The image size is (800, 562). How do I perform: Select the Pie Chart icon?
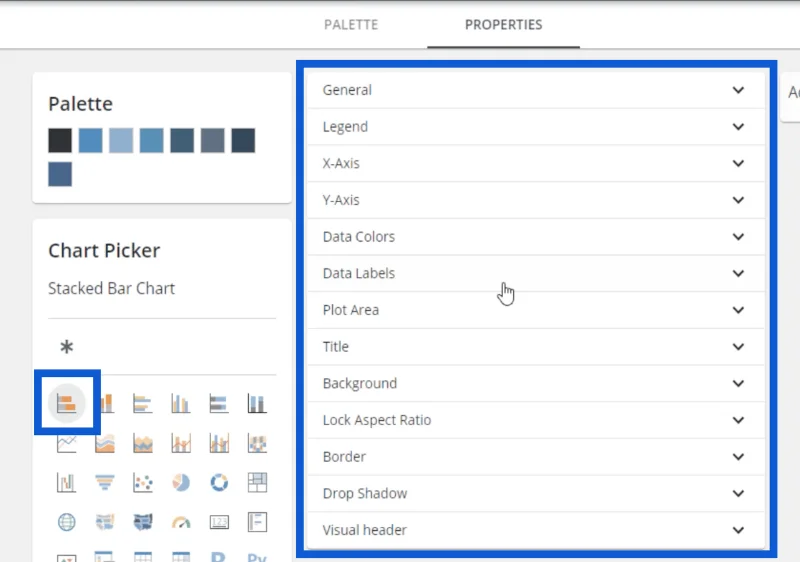pos(181,482)
